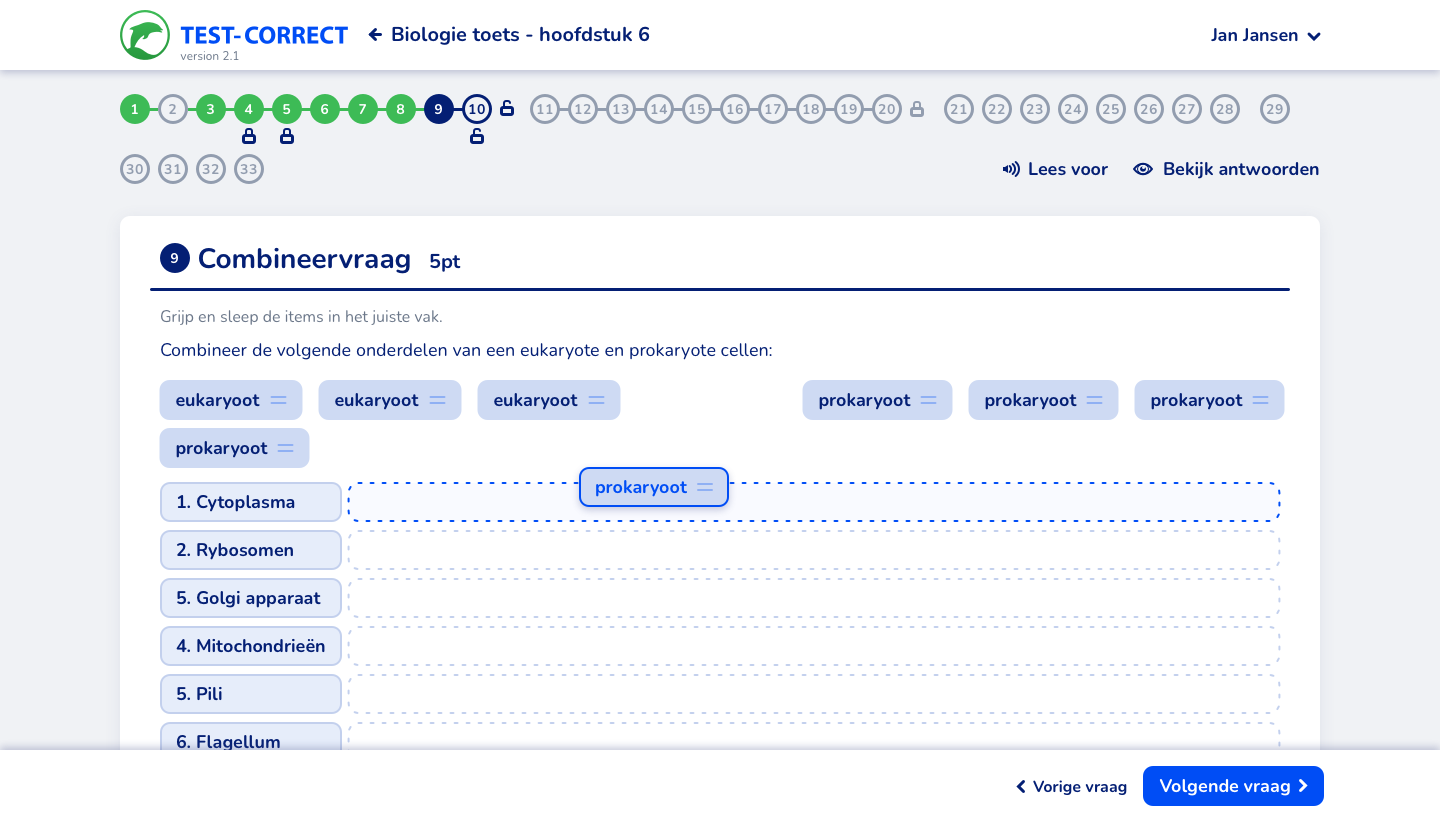Jump to question 20
The image size is (1440, 820).
pyautogui.click(x=887, y=109)
